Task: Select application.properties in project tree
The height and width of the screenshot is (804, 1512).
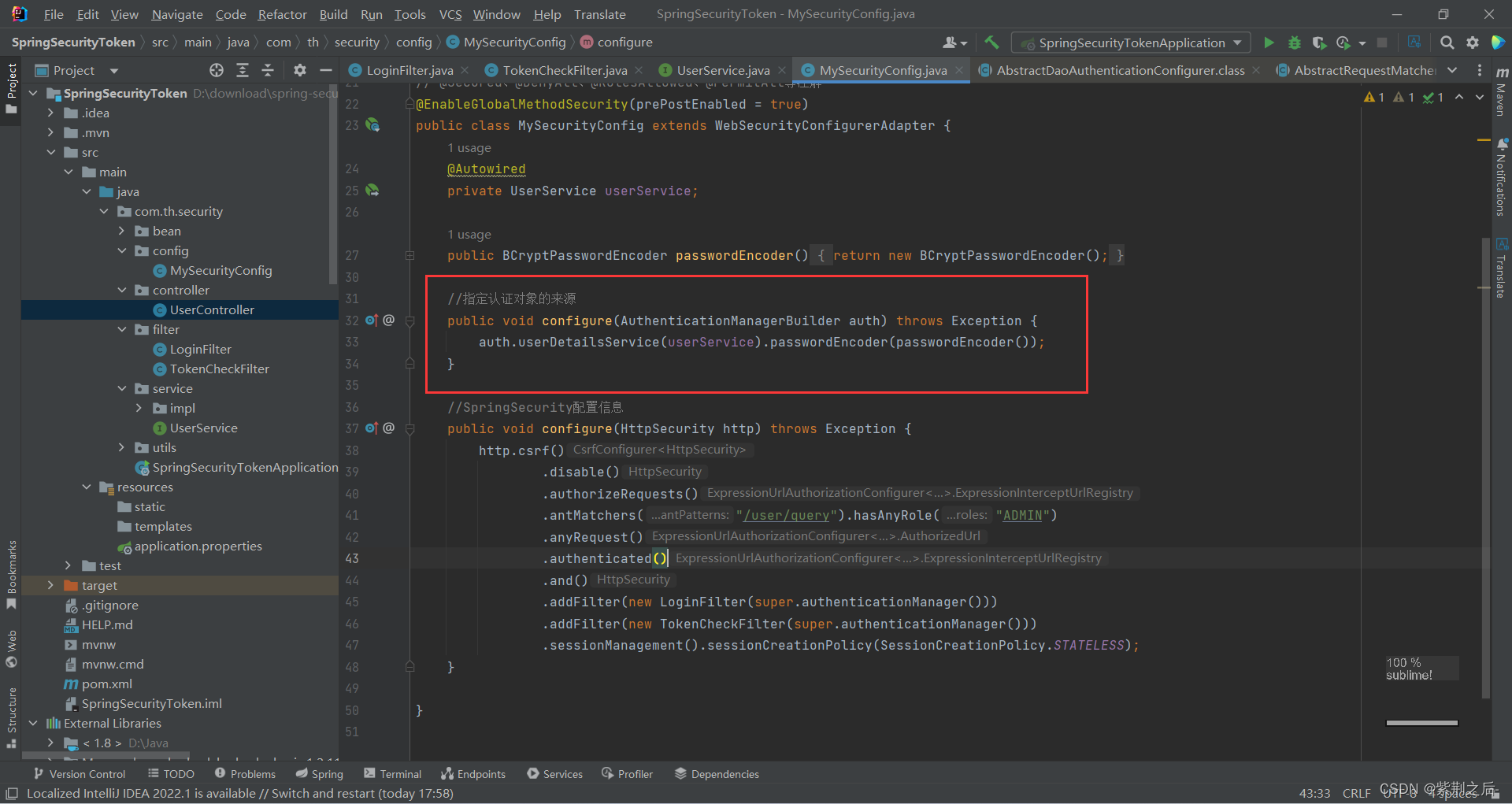Action: [198, 546]
